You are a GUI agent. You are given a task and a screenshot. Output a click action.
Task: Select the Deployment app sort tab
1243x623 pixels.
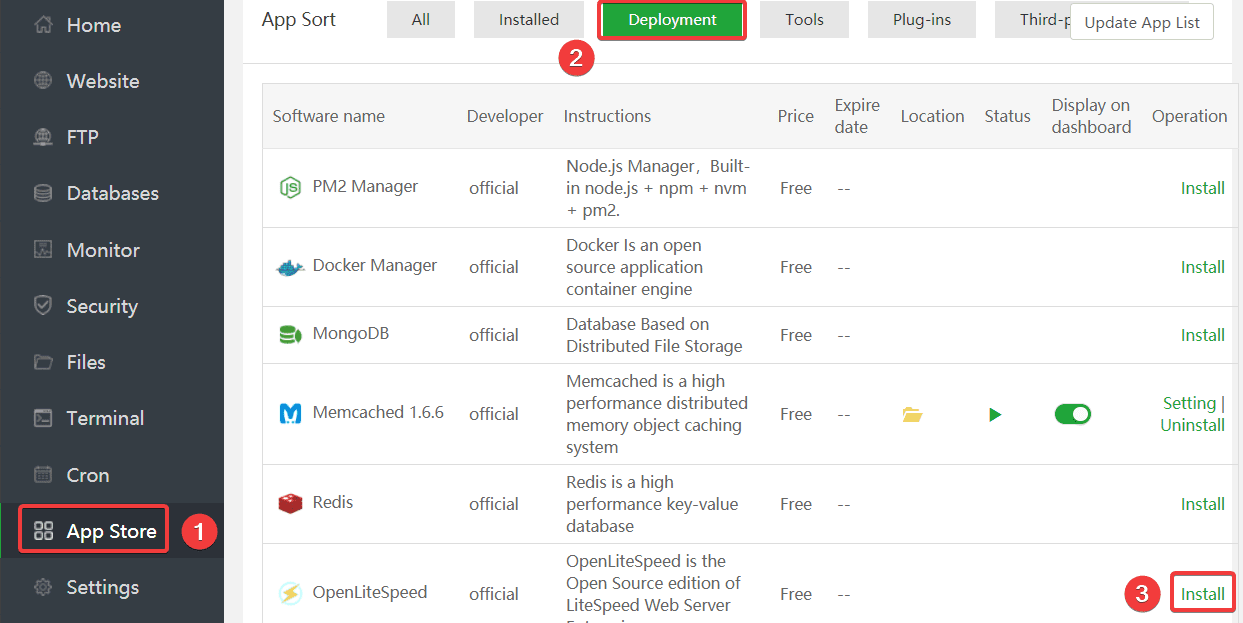tap(672, 20)
